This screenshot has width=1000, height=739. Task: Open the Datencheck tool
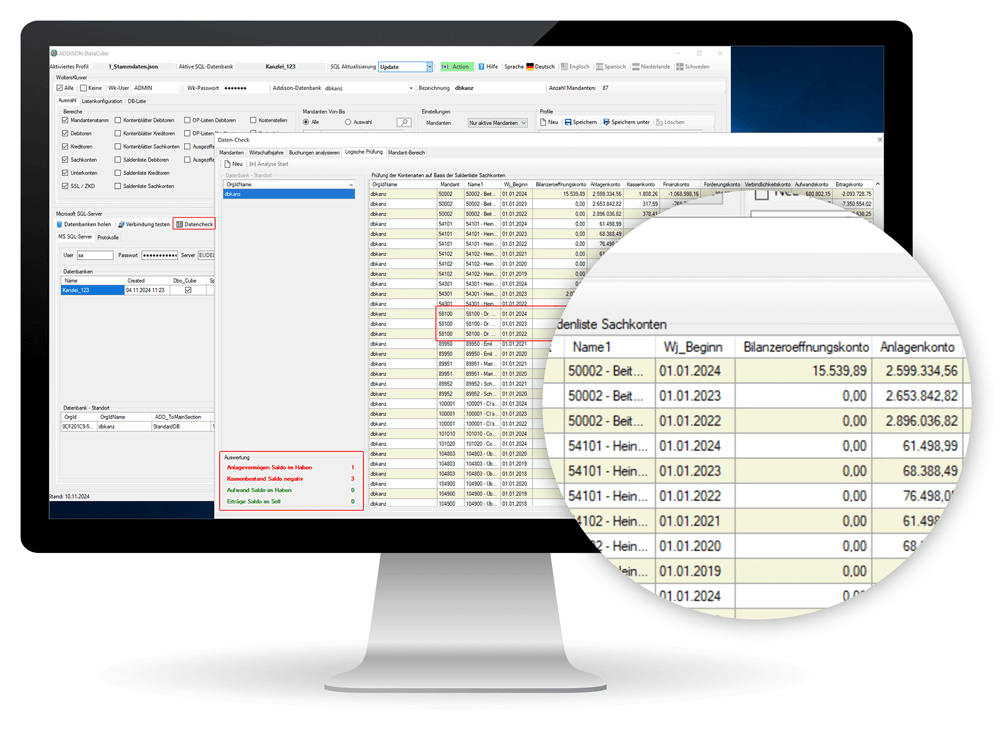coord(194,224)
